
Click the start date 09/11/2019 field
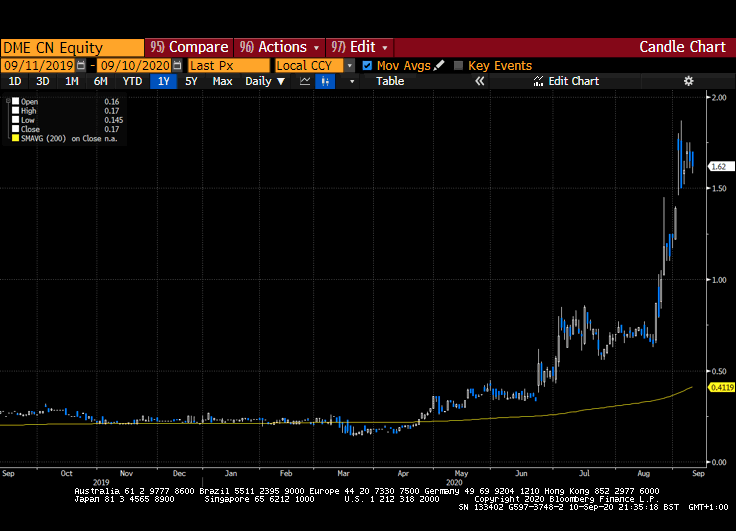coord(38,65)
